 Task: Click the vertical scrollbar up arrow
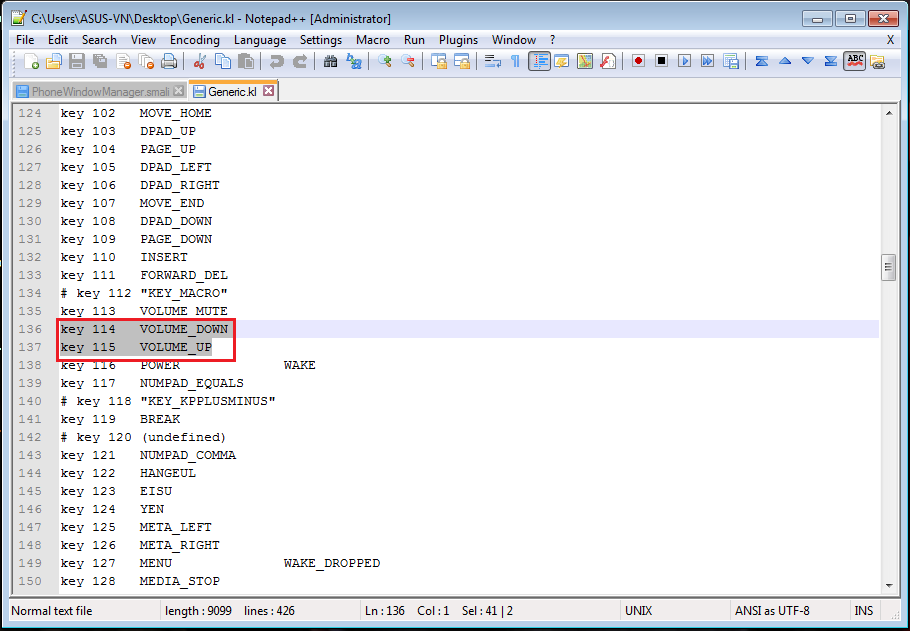pos(889,113)
